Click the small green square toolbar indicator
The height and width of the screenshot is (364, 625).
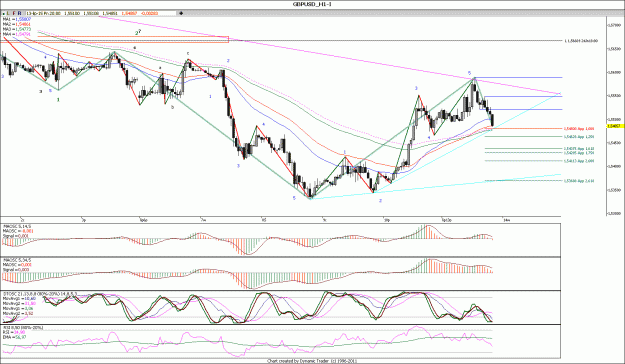4,14
